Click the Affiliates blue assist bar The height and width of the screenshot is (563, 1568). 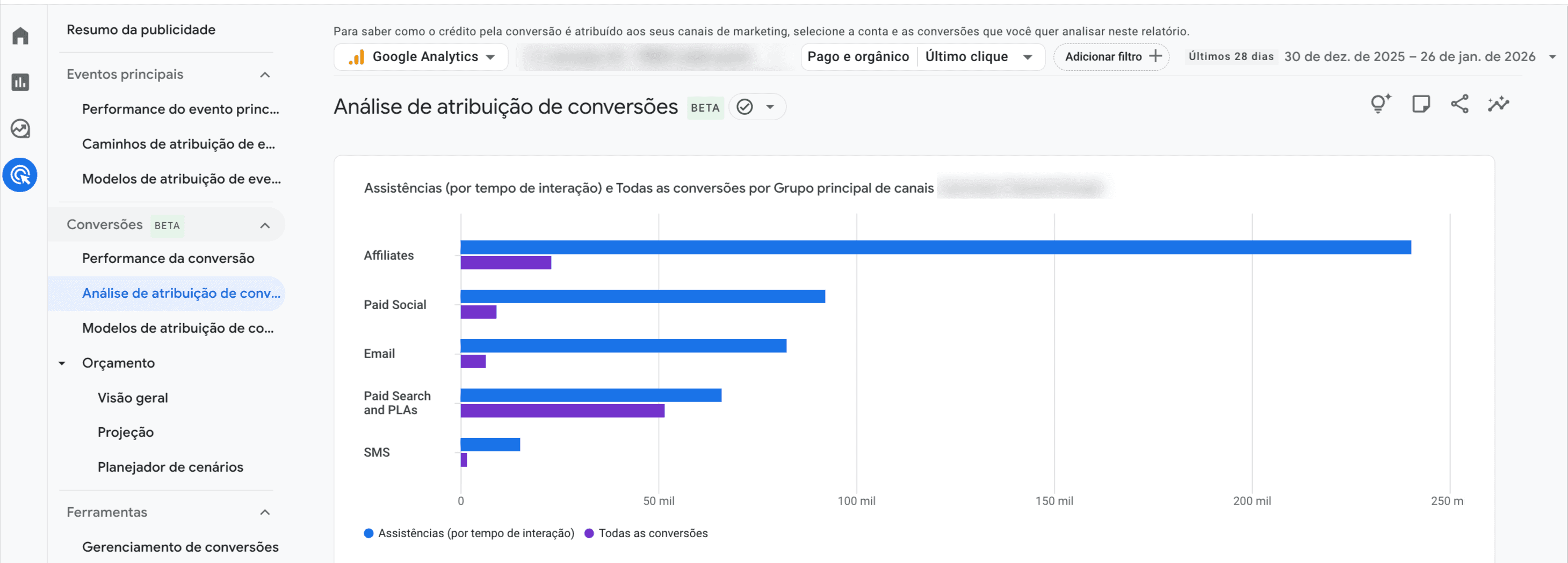click(913, 247)
